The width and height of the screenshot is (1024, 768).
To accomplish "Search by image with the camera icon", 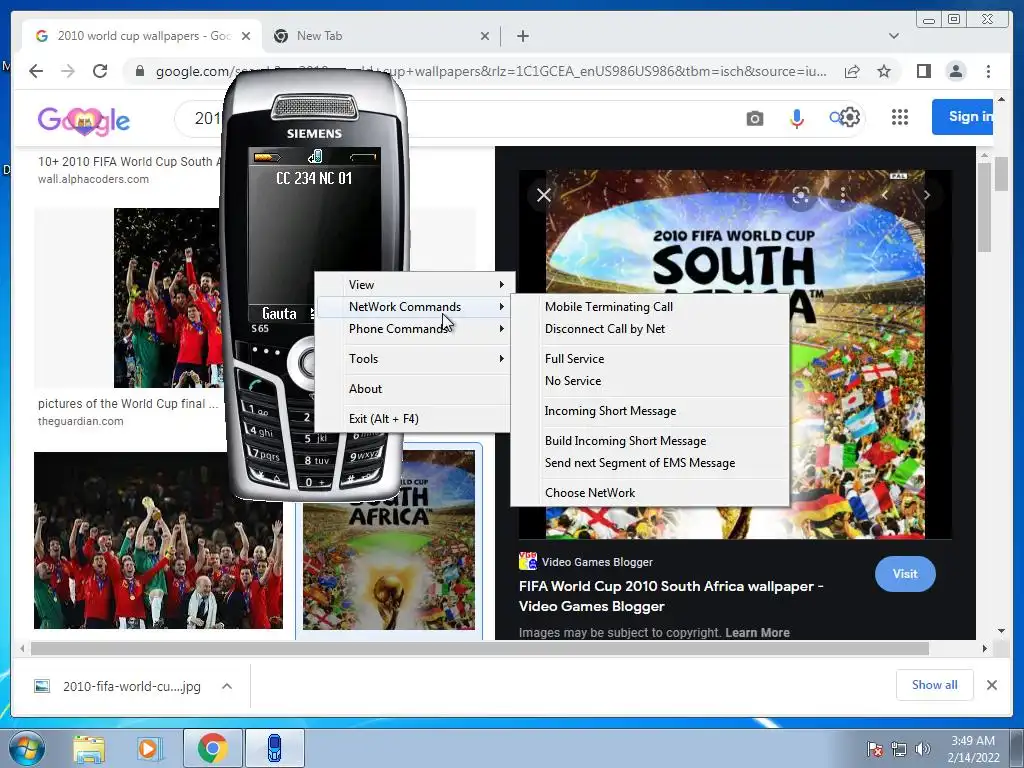I will click(755, 118).
